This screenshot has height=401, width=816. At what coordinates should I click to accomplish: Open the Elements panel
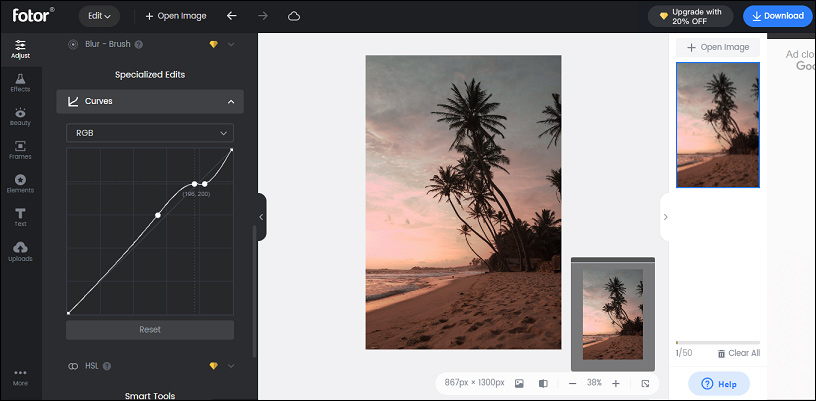point(20,184)
